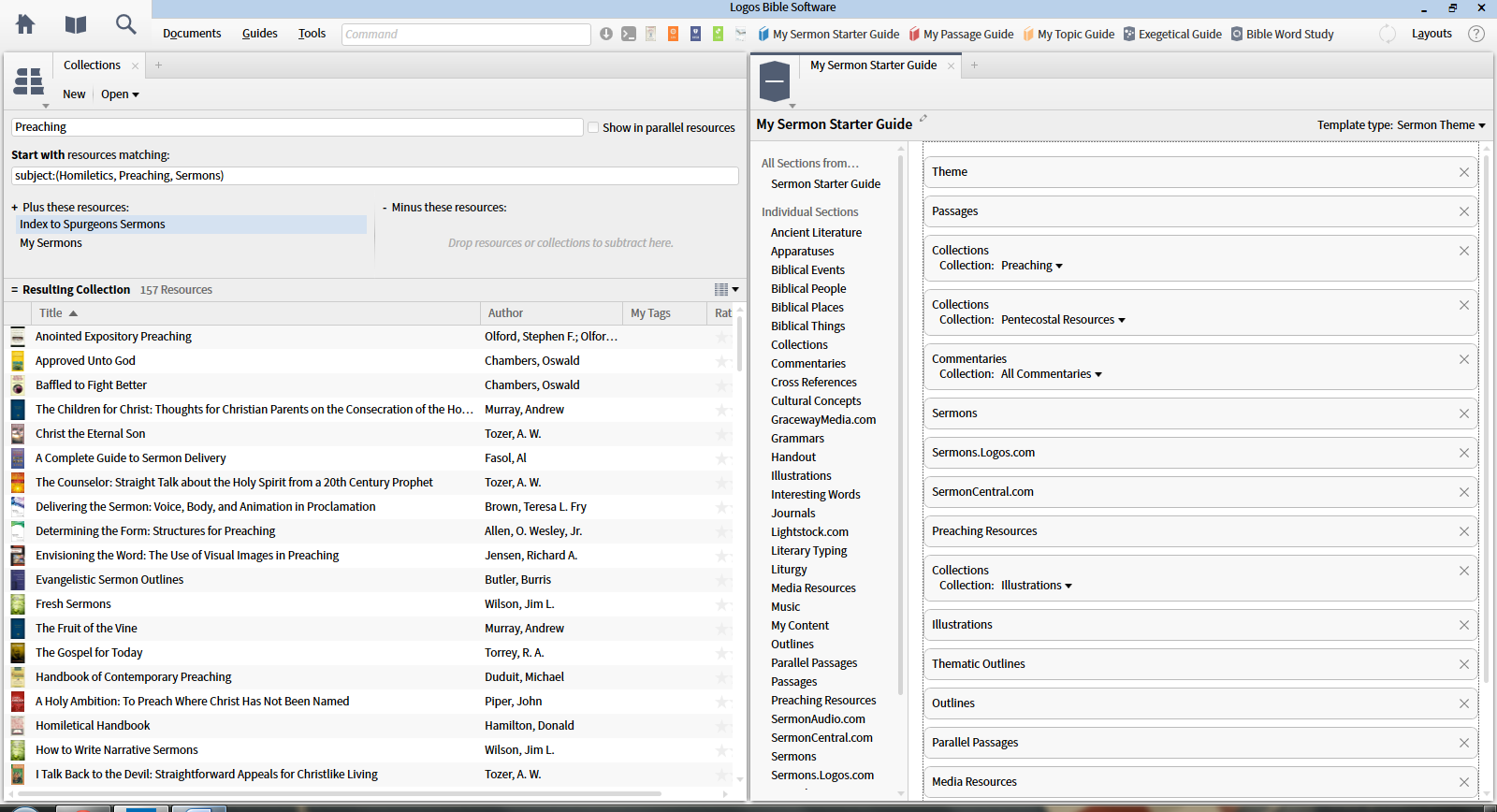Image resolution: width=1497 pixels, height=812 pixels.
Task: Click the edit pencil beside guide title
Action: click(923, 119)
